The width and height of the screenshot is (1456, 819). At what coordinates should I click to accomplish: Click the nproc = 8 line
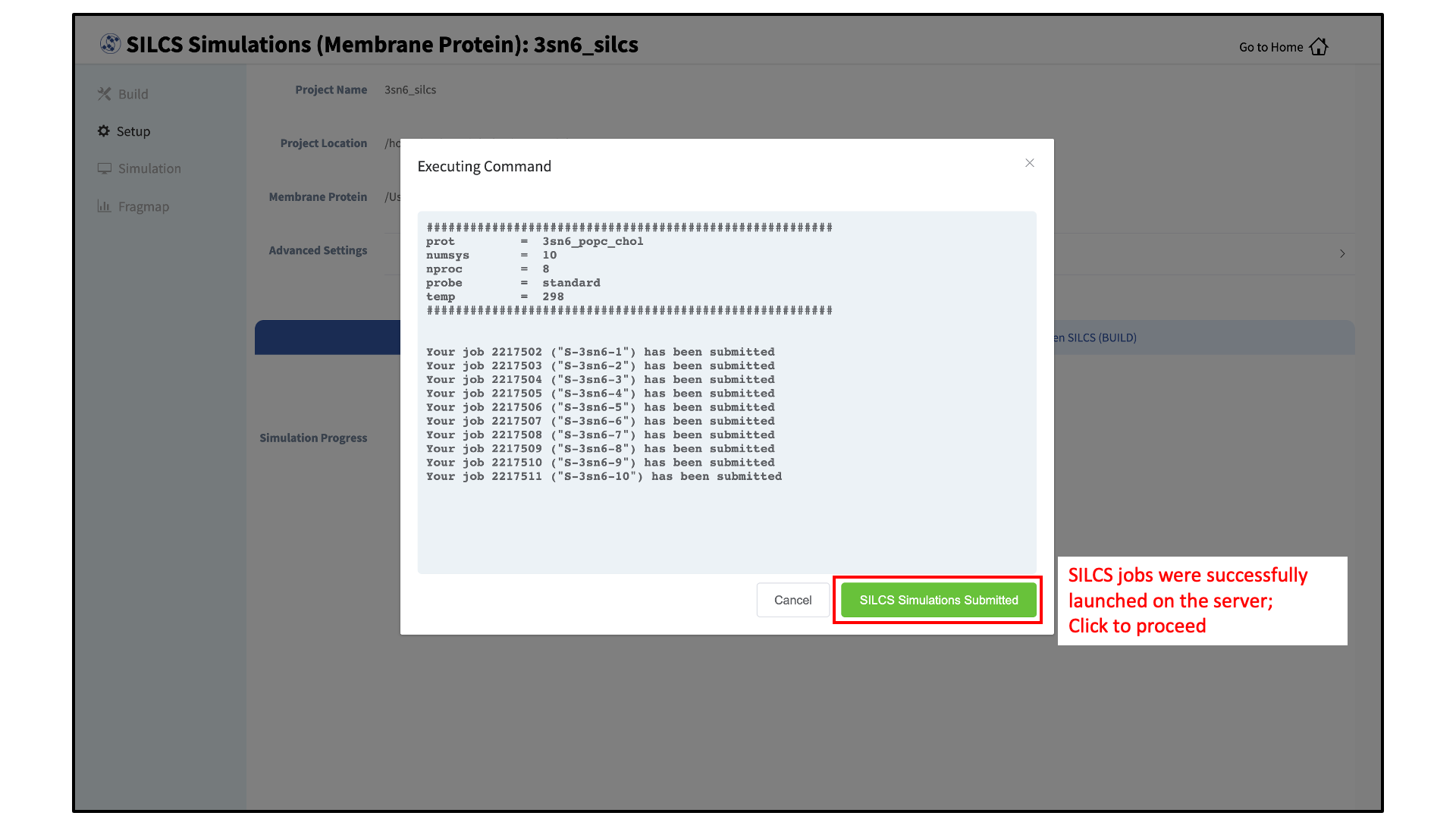[x=488, y=268]
